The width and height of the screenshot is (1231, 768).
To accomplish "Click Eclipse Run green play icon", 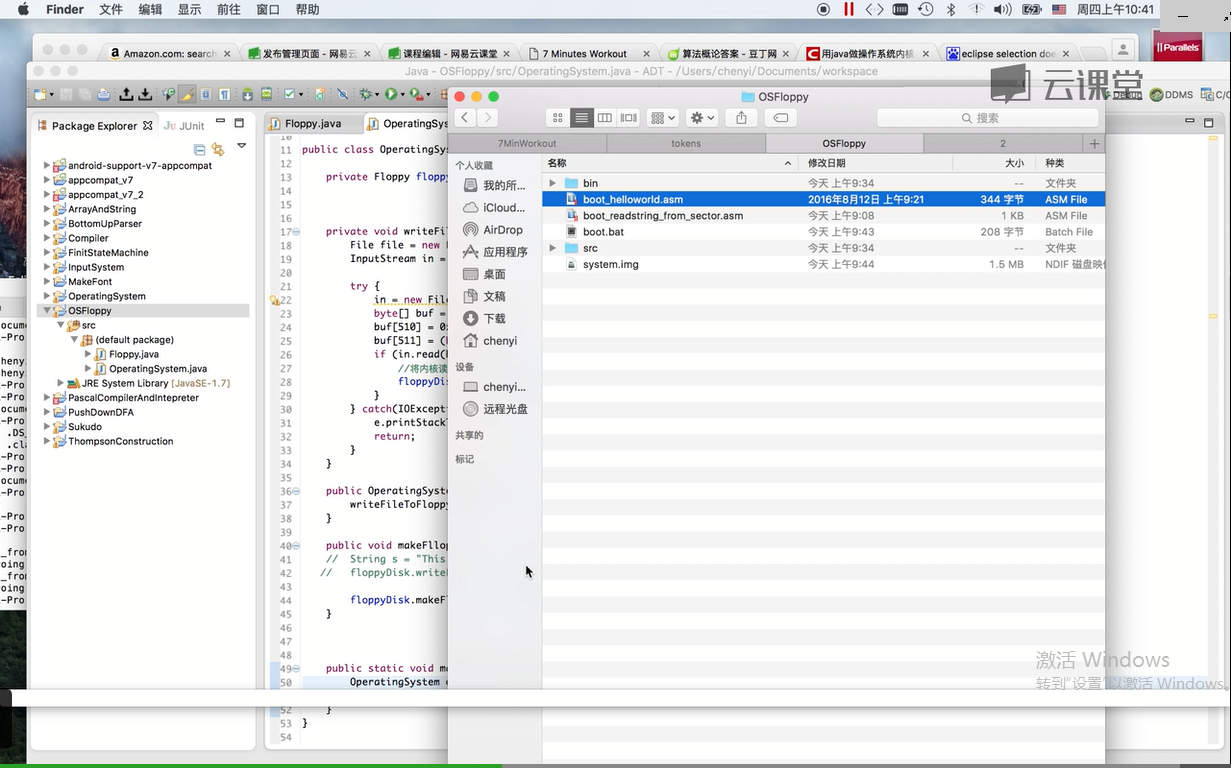I will (391, 94).
